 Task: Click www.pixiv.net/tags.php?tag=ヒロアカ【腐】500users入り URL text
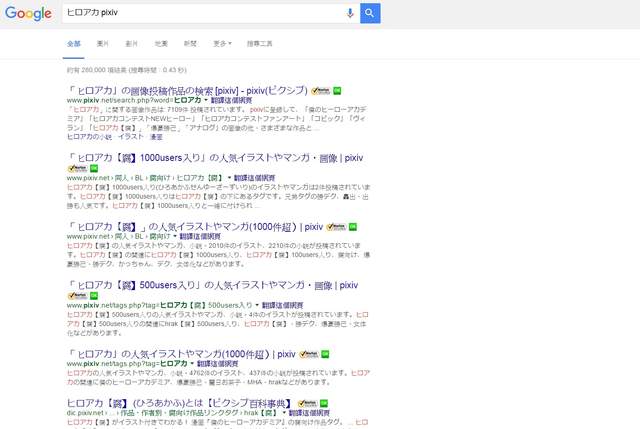click(160, 305)
